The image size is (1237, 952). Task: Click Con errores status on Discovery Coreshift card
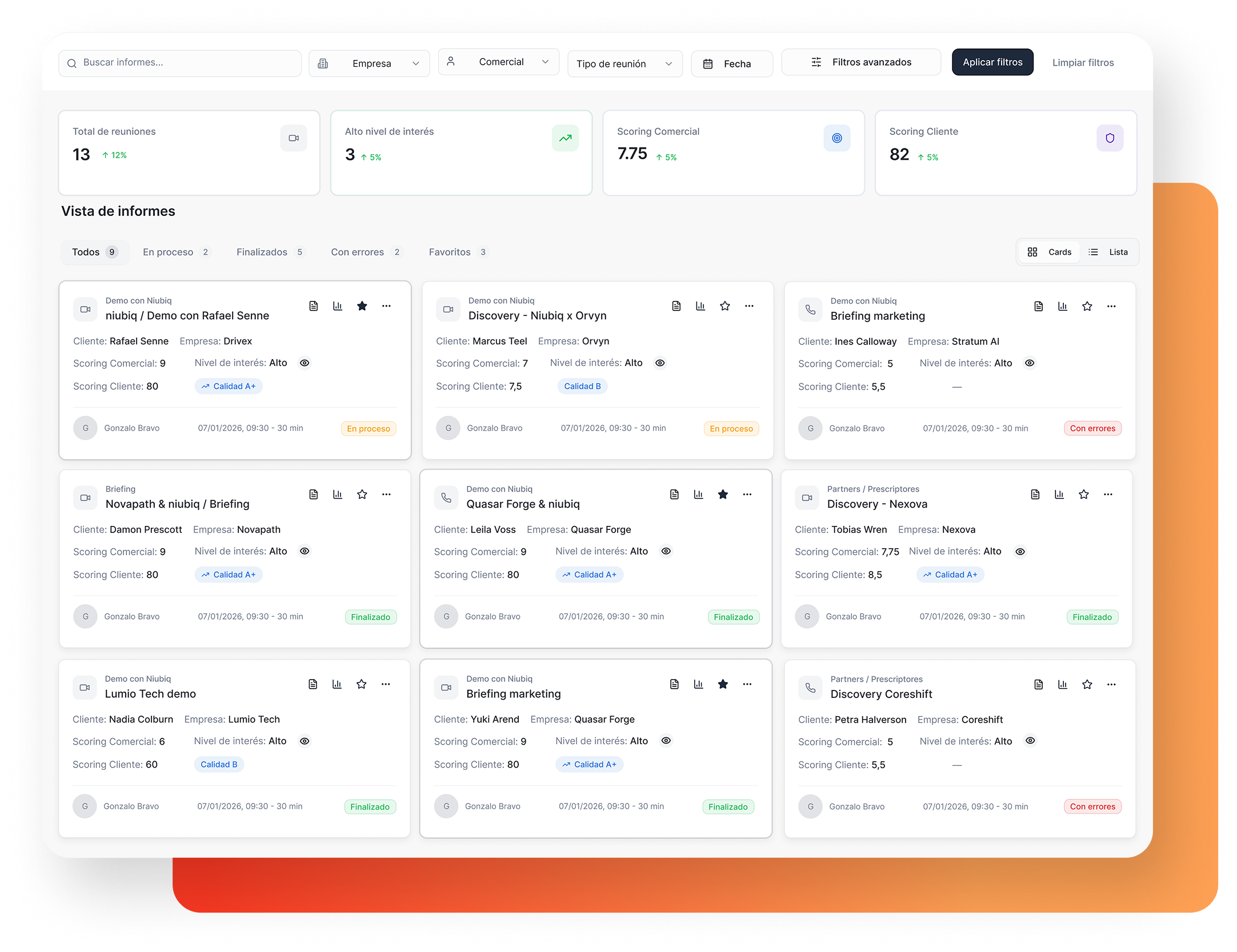pyautogui.click(x=1092, y=807)
